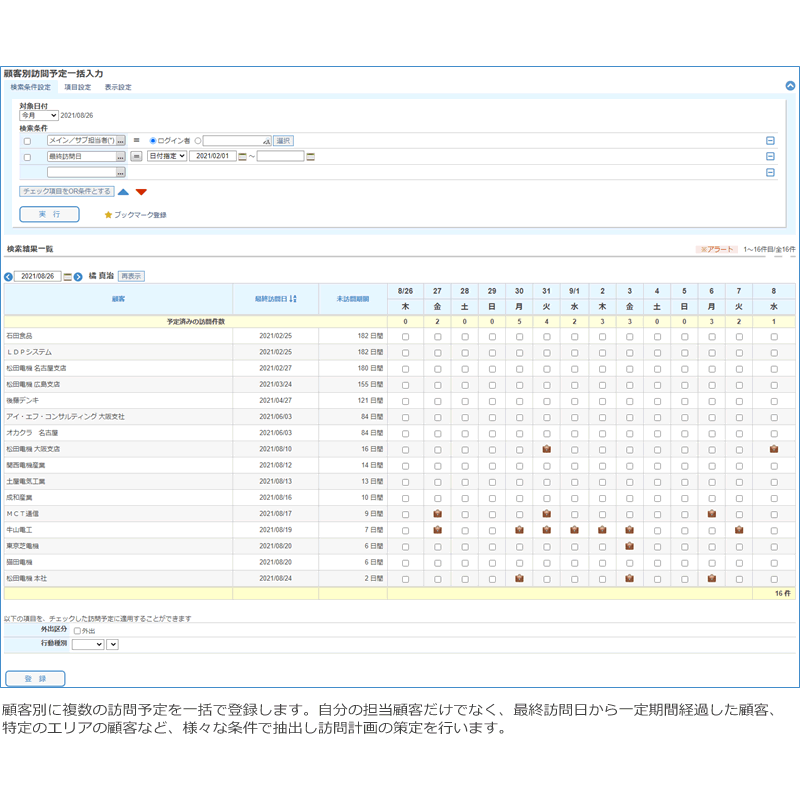The width and height of the screenshot is (800, 800).
Task: Open the 今月 target date dropdown
Action: (39, 115)
